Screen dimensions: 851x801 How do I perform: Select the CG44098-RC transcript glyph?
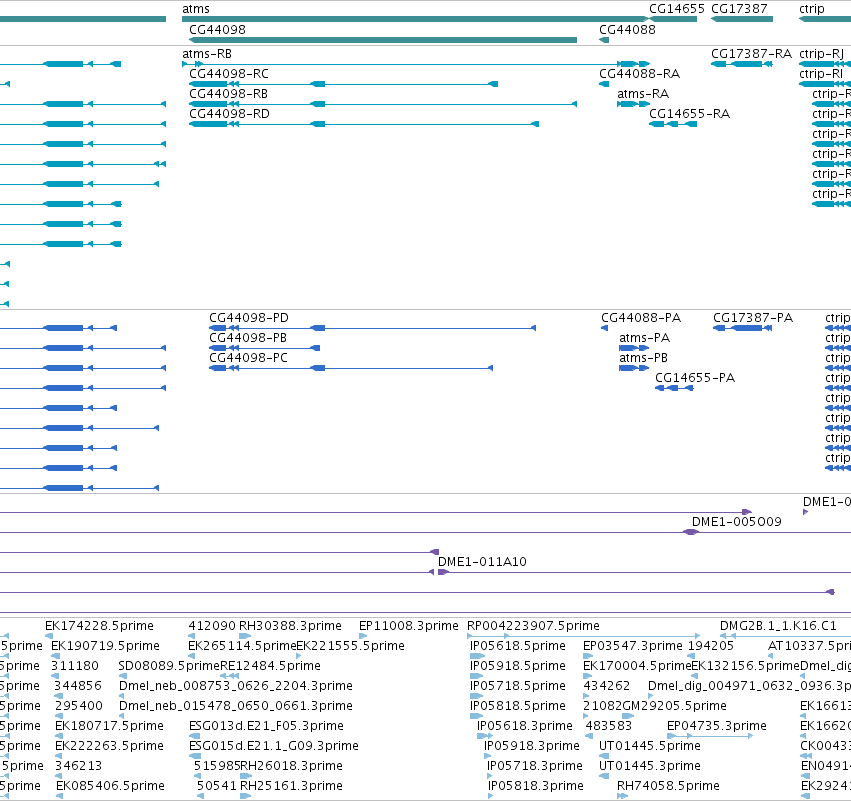pos(344,84)
